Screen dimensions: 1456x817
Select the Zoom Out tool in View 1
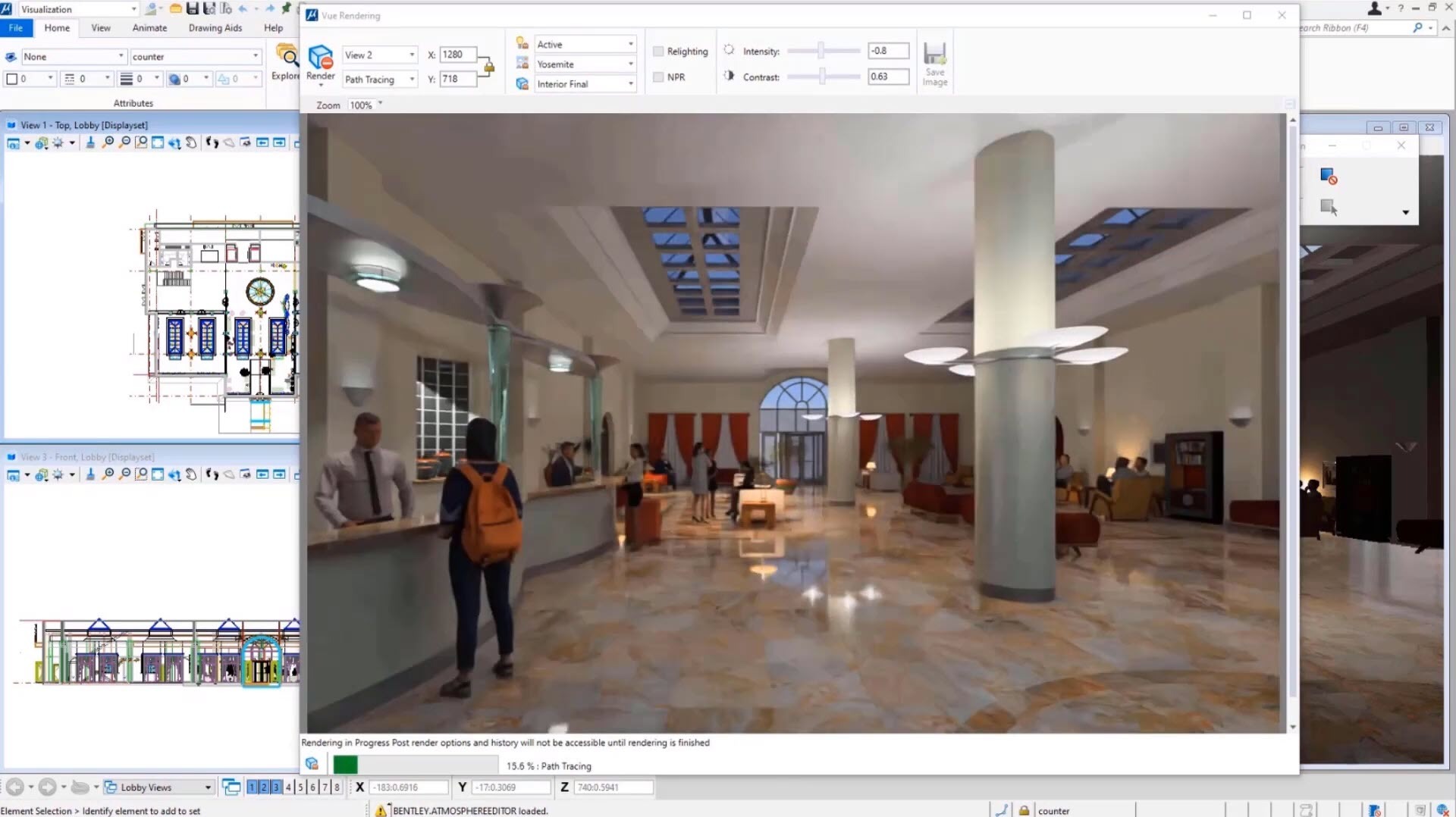click(125, 142)
